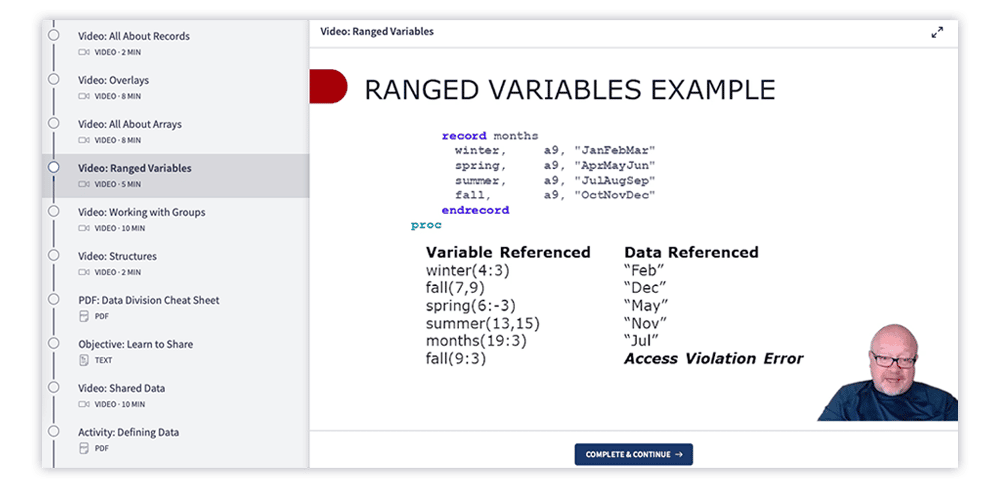Click PDF icon under Data Division Cheat Sheet
1000x488 pixels.
pos(84,316)
